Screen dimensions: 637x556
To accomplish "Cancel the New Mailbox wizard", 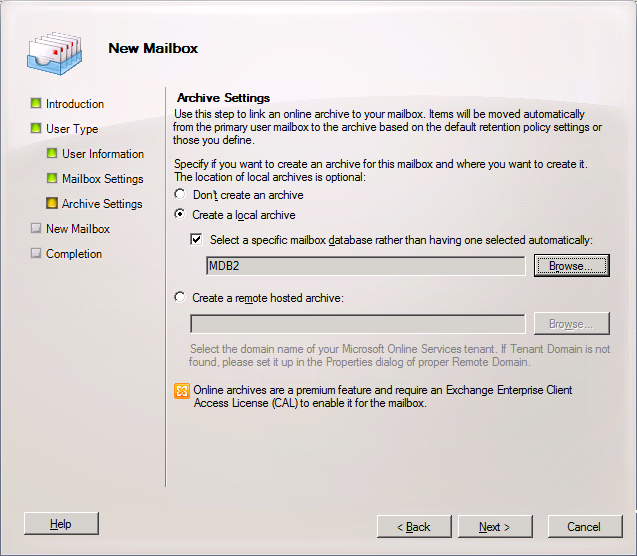I will coord(585,527).
